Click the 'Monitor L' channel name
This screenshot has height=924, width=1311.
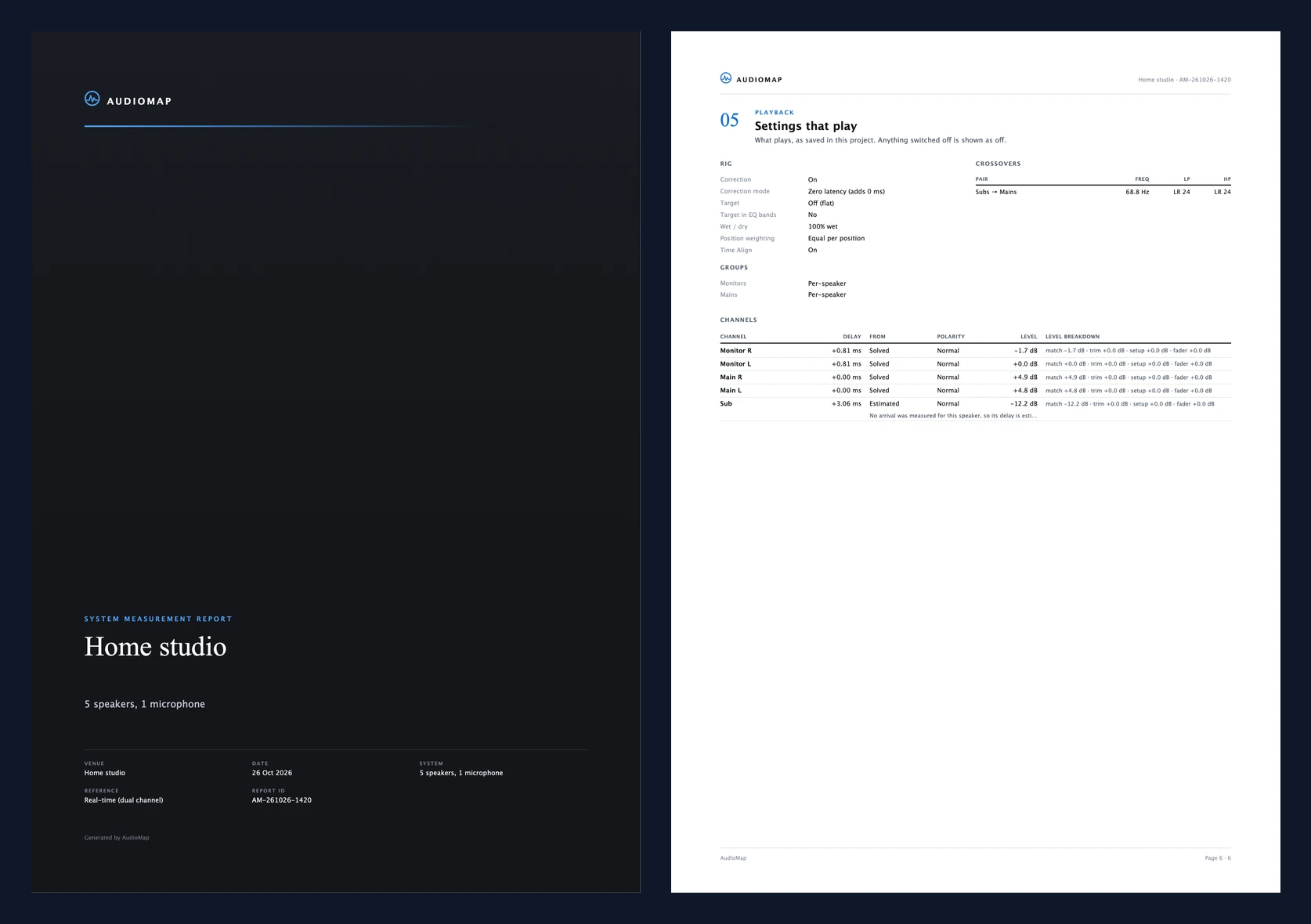(x=735, y=364)
